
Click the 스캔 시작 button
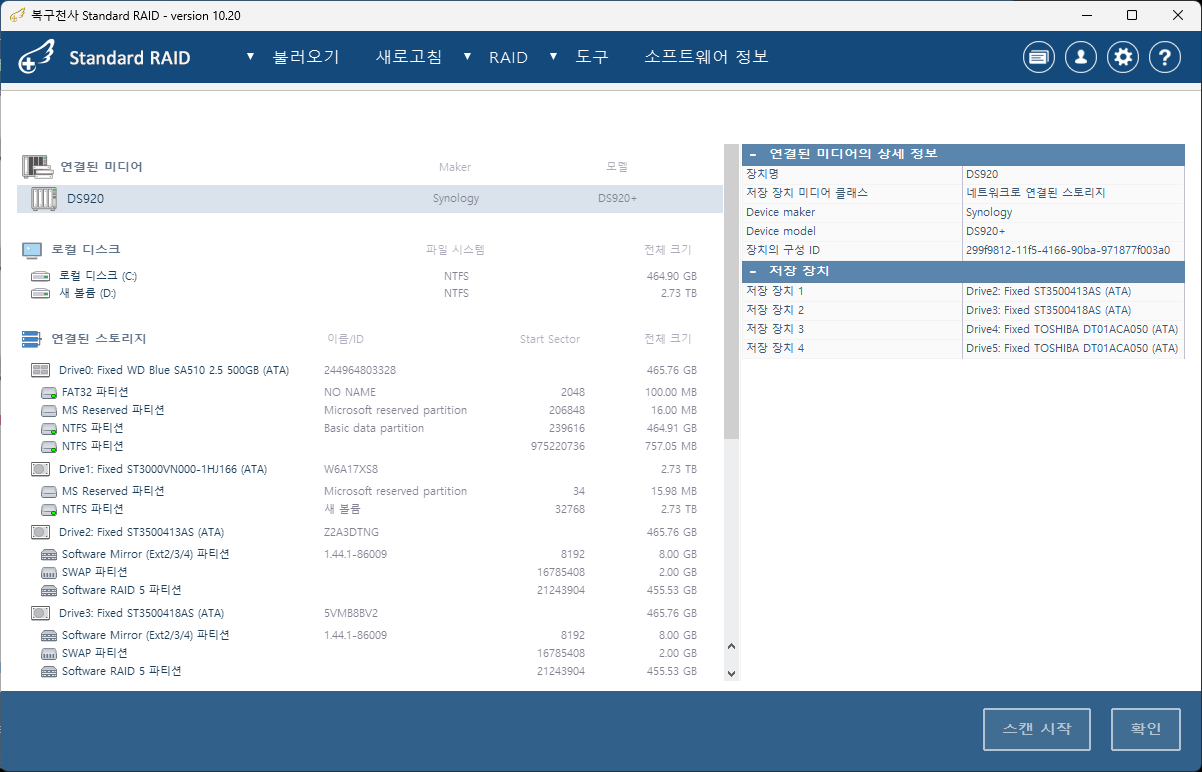pyautogui.click(x=1036, y=729)
